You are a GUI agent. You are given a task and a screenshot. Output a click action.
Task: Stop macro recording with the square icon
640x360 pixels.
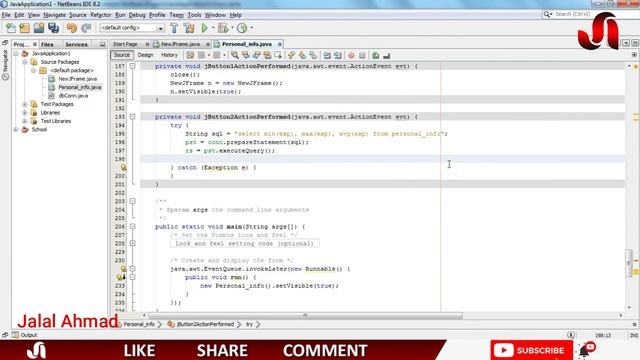(x=362, y=55)
